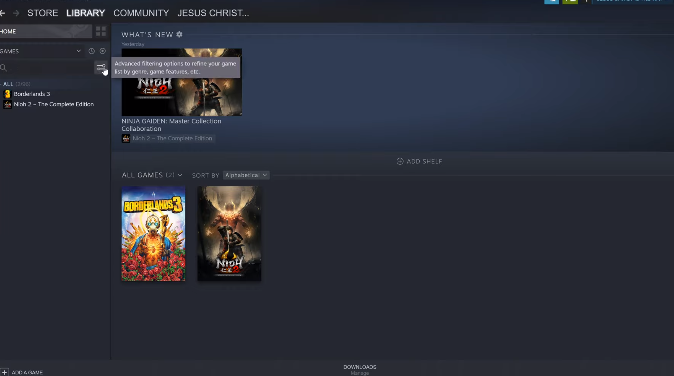The image size is (674, 376).
Task: Open the Nioh 2 cover art
Action: [229, 234]
